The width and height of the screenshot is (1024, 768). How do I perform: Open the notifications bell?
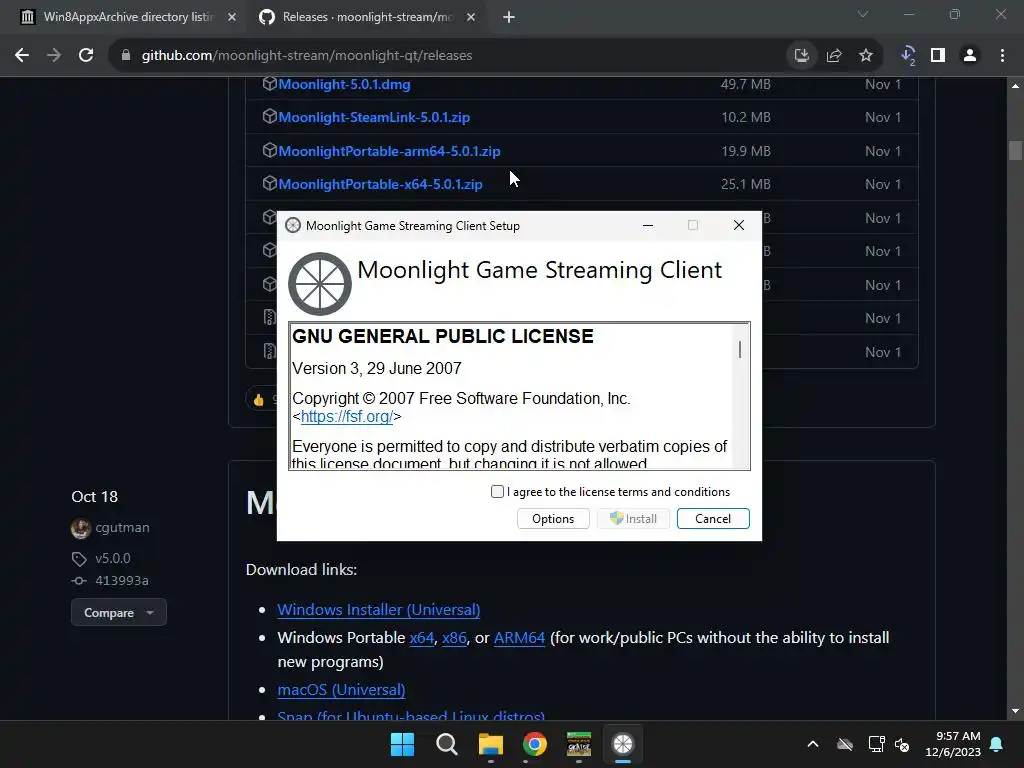point(997,744)
